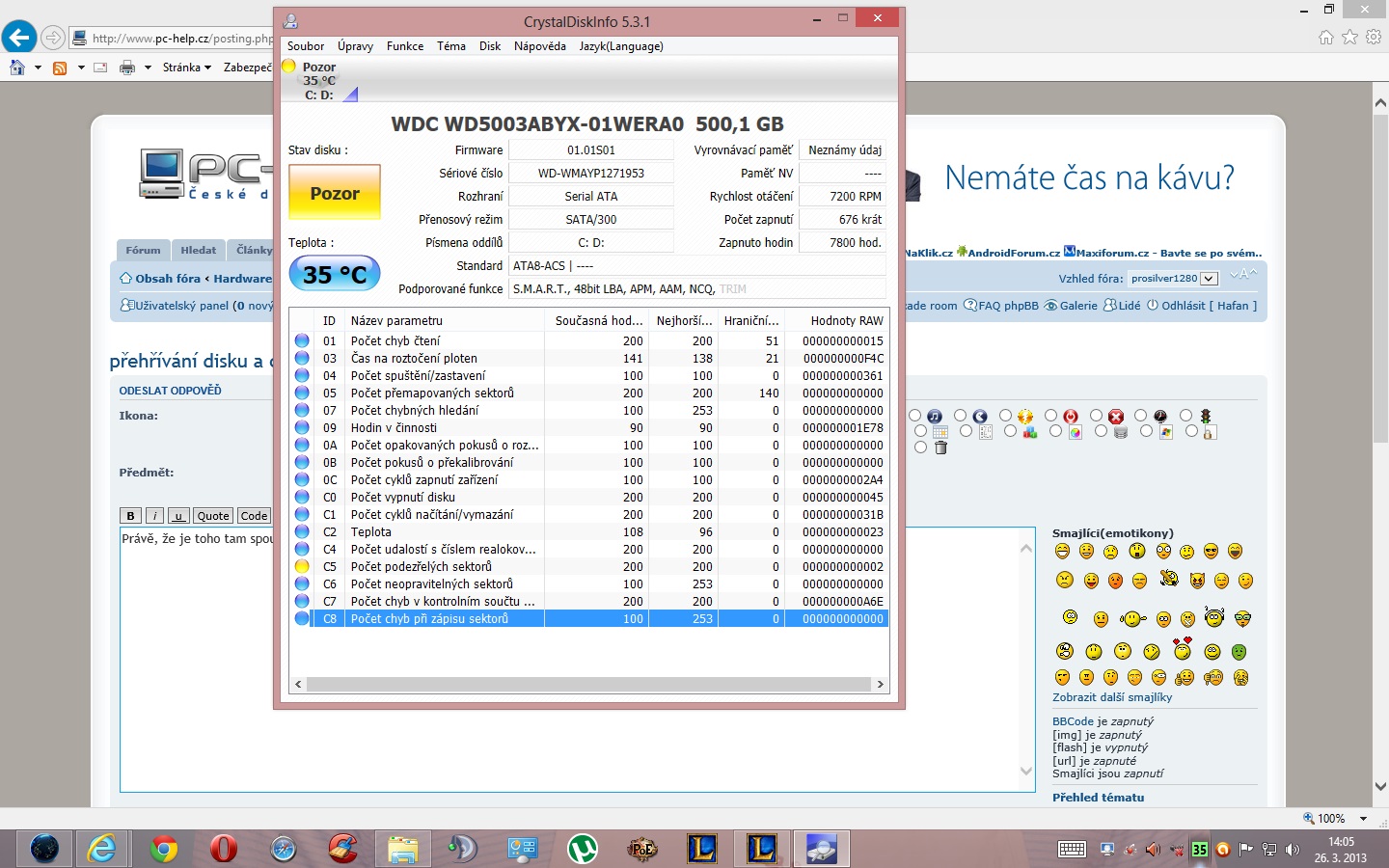
Task: Click the Home icon in IE command bar
Action: (17, 68)
